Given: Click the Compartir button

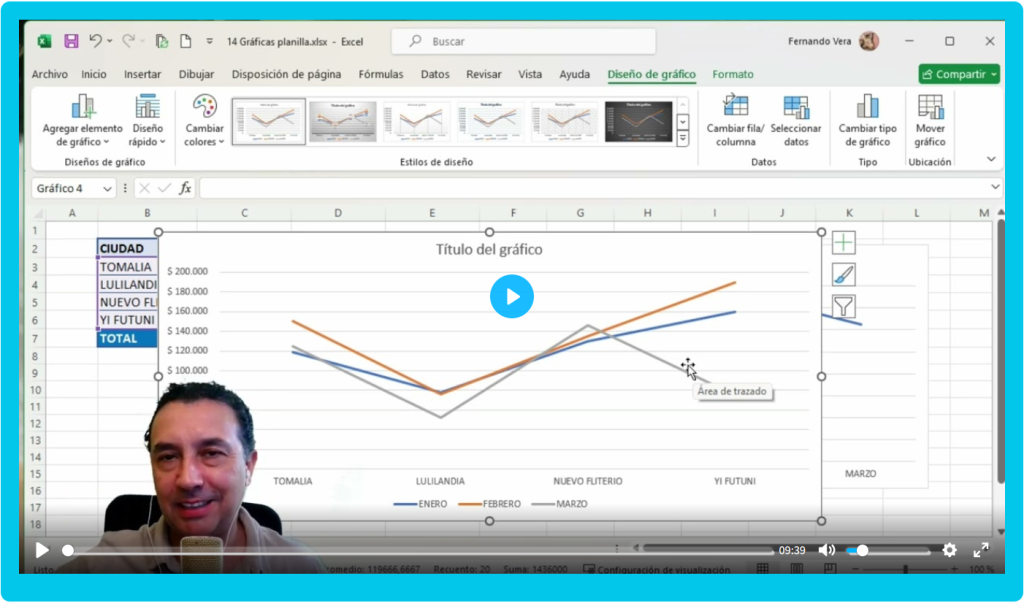Looking at the screenshot, I should pos(959,74).
